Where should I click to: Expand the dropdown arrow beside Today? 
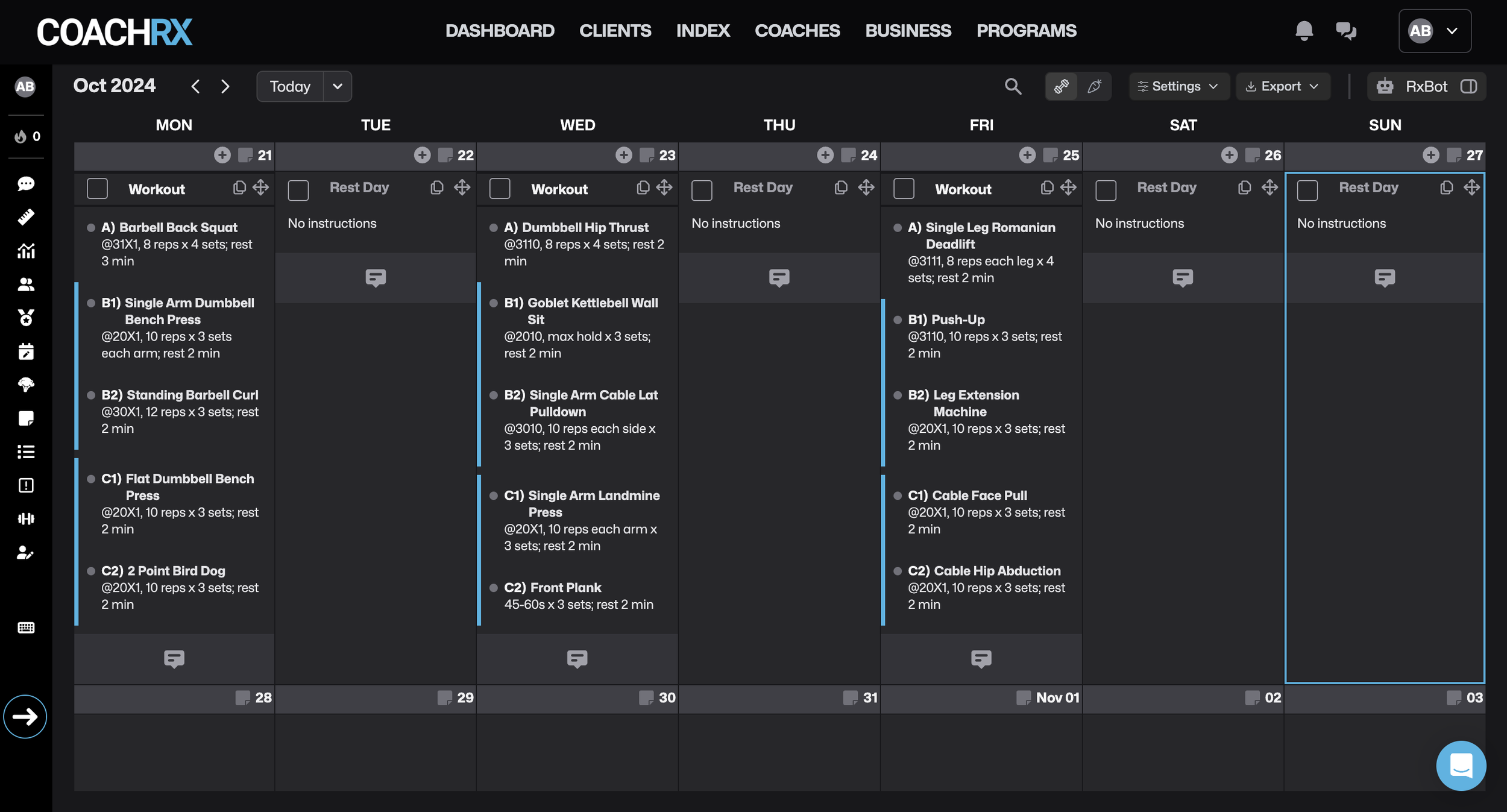pyautogui.click(x=338, y=86)
